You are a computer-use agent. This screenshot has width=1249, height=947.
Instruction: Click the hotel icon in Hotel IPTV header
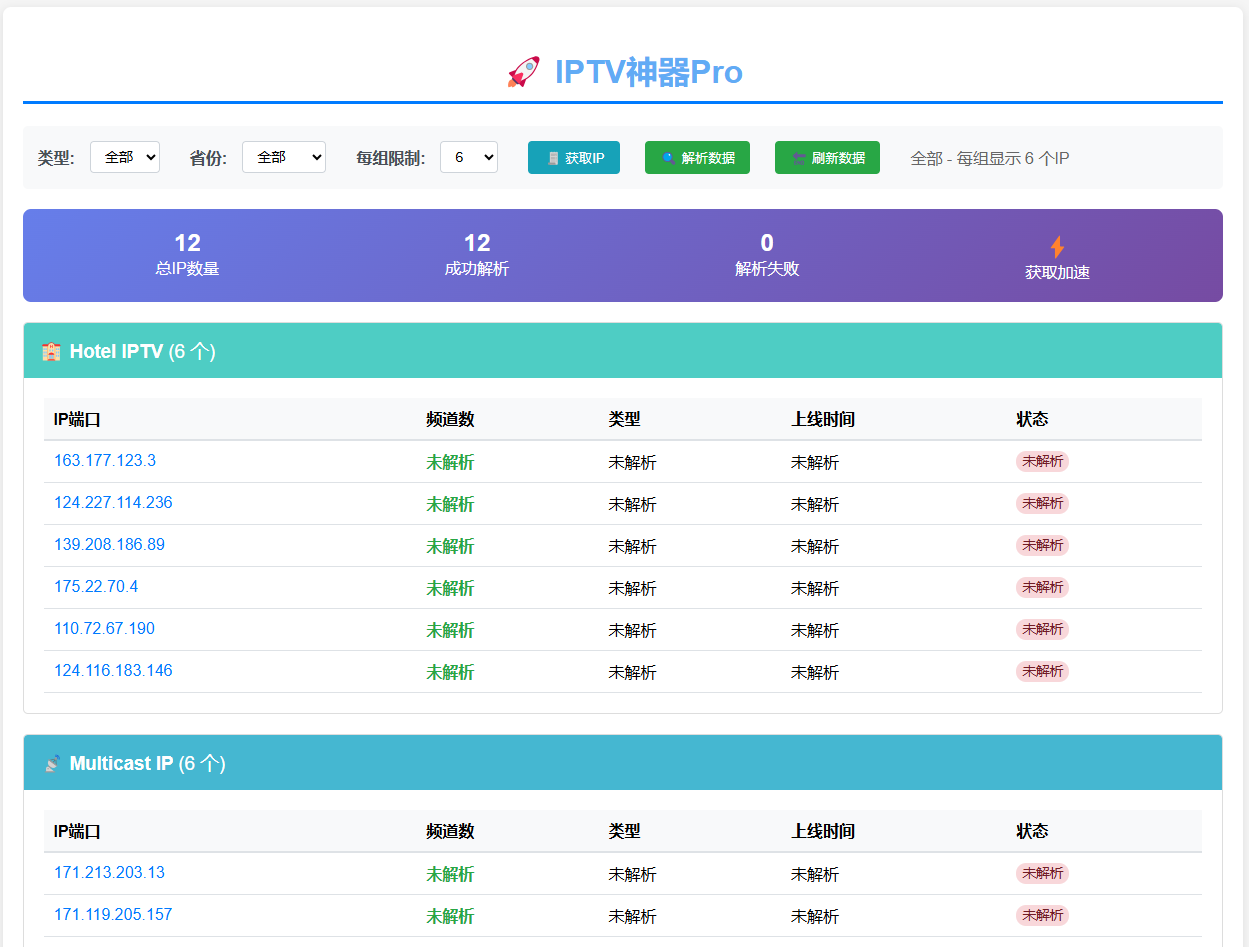point(51,351)
